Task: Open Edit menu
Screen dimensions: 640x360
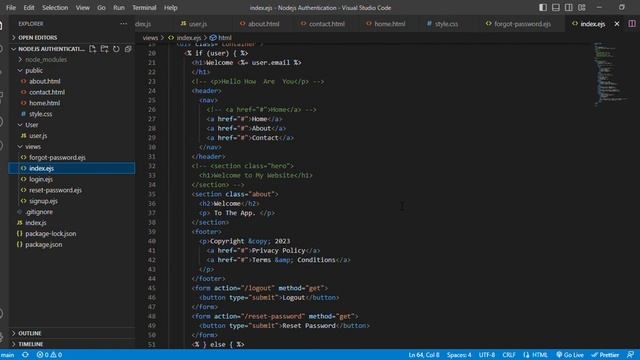Action: pos(29,7)
